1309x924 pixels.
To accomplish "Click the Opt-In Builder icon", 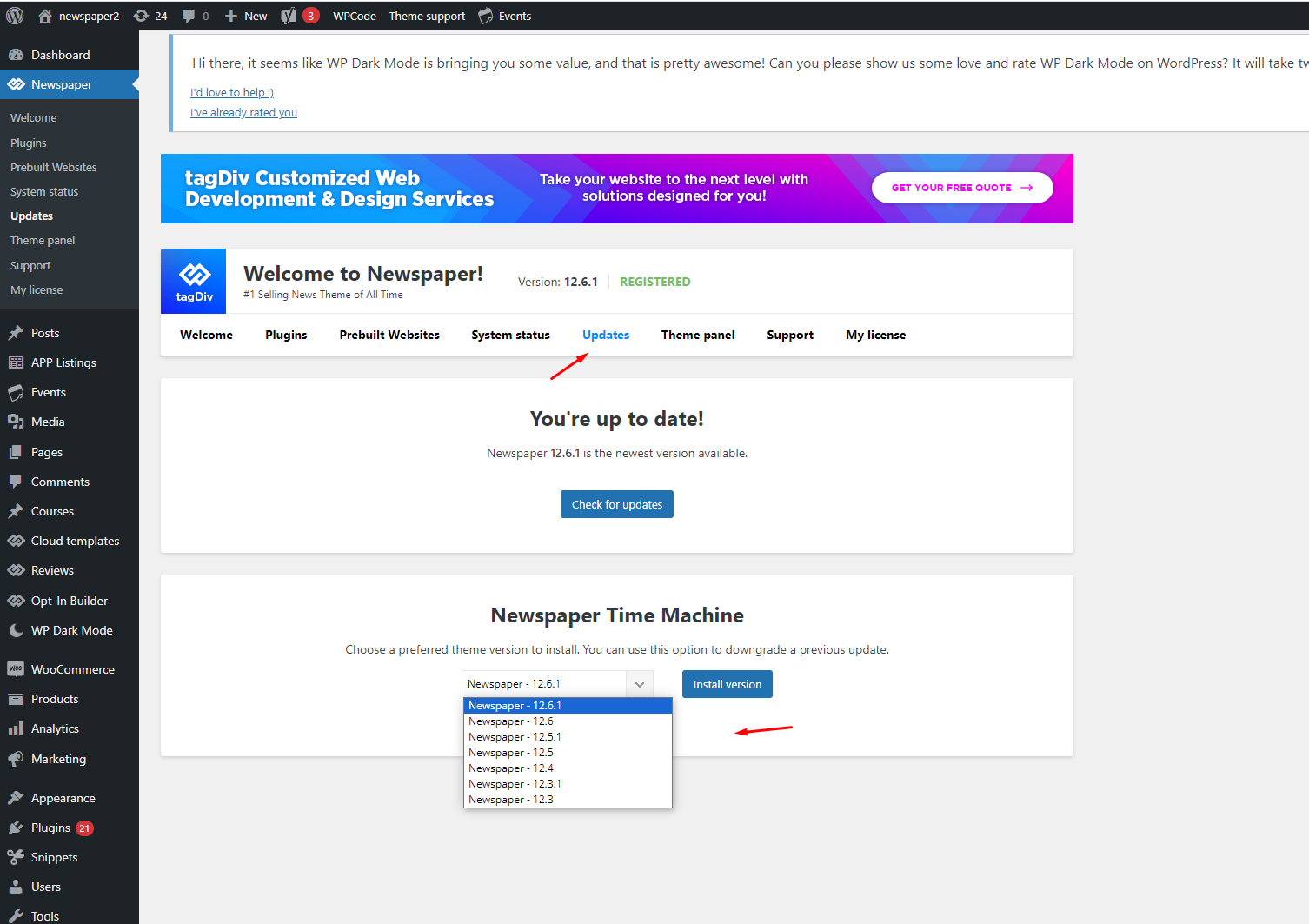I will click(16, 601).
